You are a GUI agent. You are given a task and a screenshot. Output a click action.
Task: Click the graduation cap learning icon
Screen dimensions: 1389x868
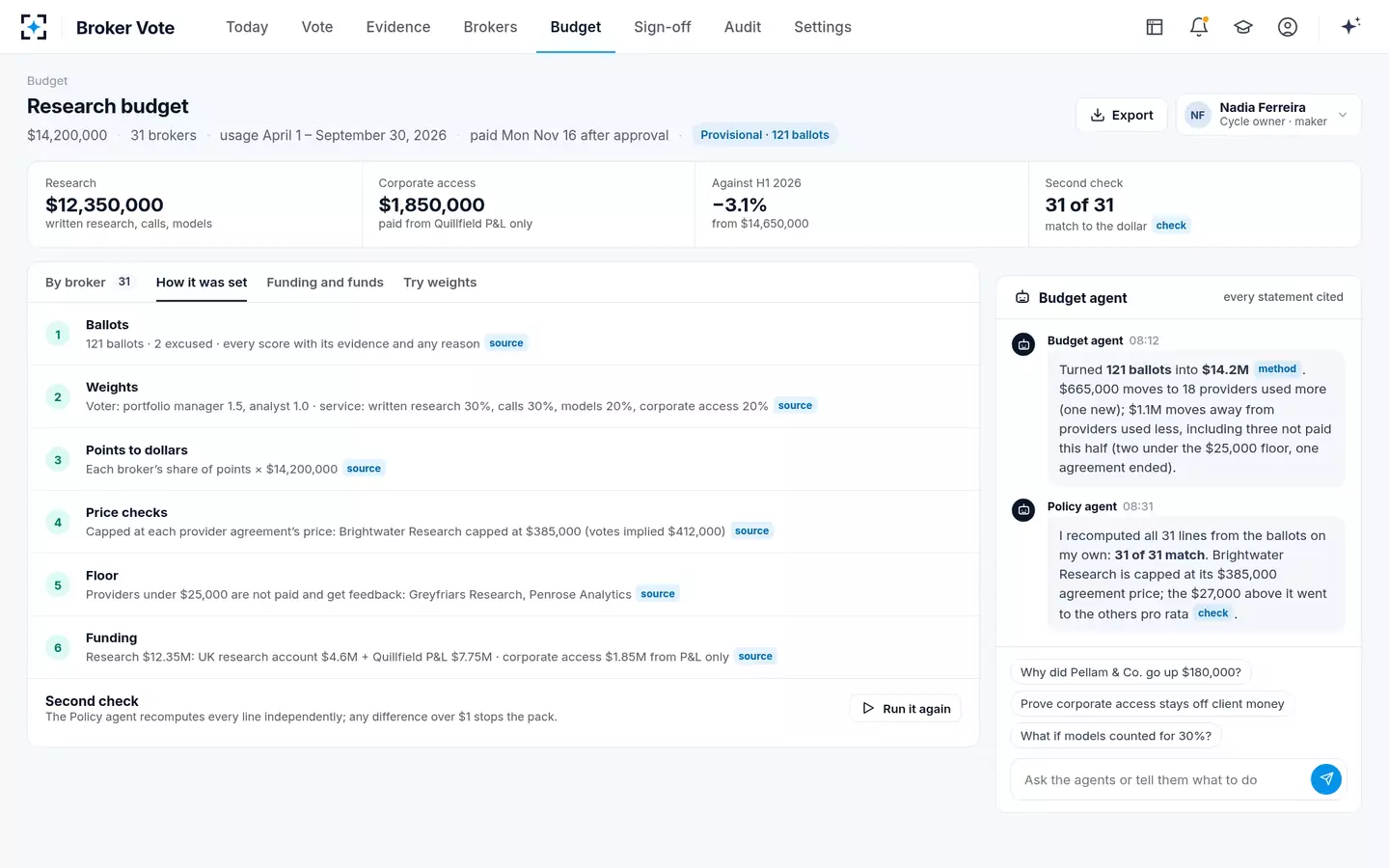coord(1243,27)
